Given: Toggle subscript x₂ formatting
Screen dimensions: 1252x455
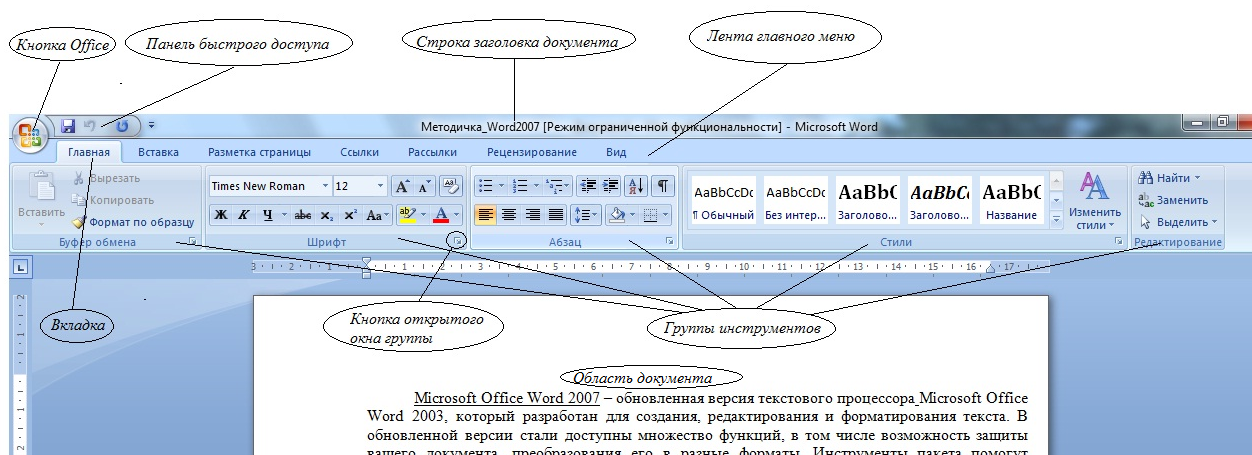Looking at the screenshot, I should [327, 214].
